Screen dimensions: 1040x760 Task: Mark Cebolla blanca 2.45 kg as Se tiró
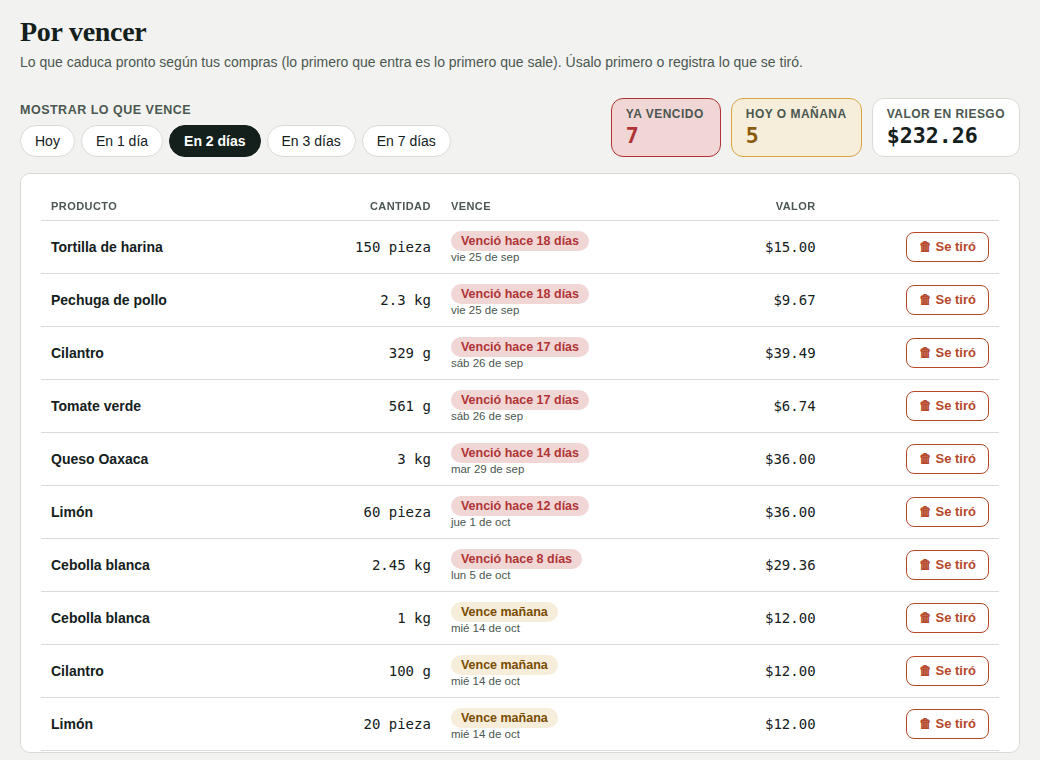tap(947, 565)
